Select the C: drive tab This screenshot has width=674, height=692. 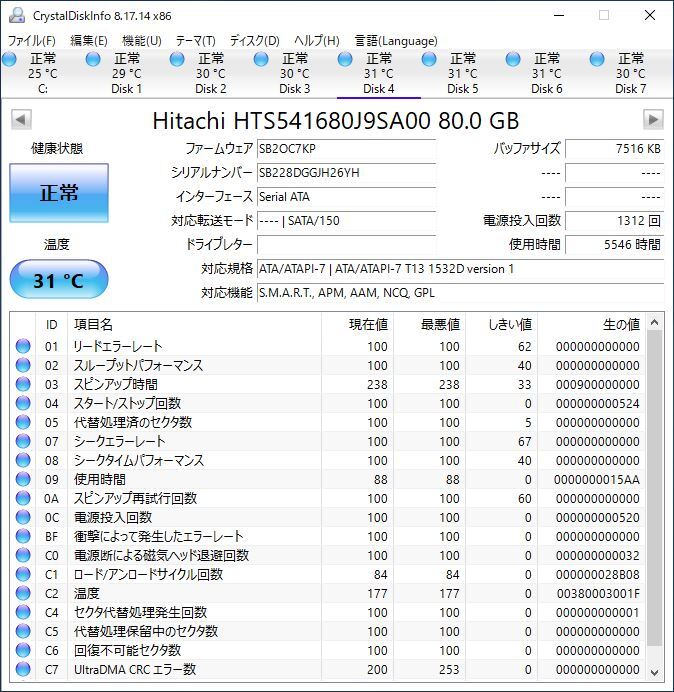coord(42,73)
